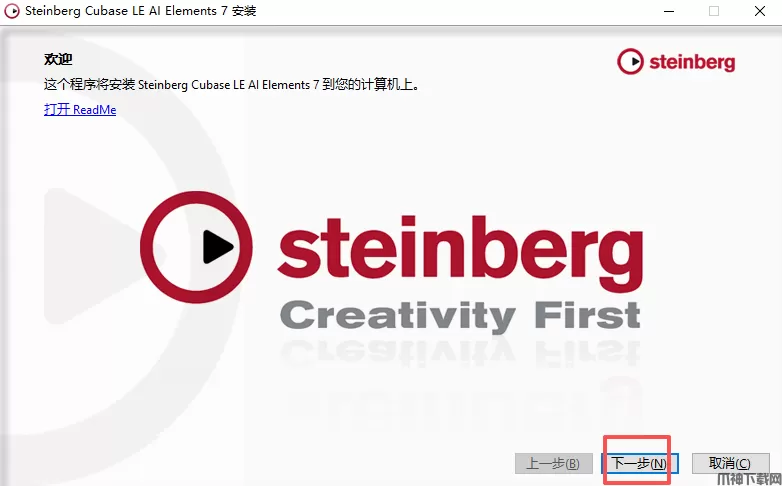782x486 pixels.
Task: Close the Cubase installer window
Action: (760, 11)
